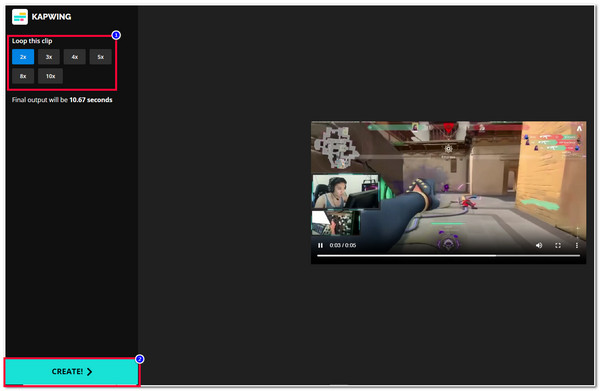
Task: Click the Kapwing logo icon
Action: click(20, 17)
